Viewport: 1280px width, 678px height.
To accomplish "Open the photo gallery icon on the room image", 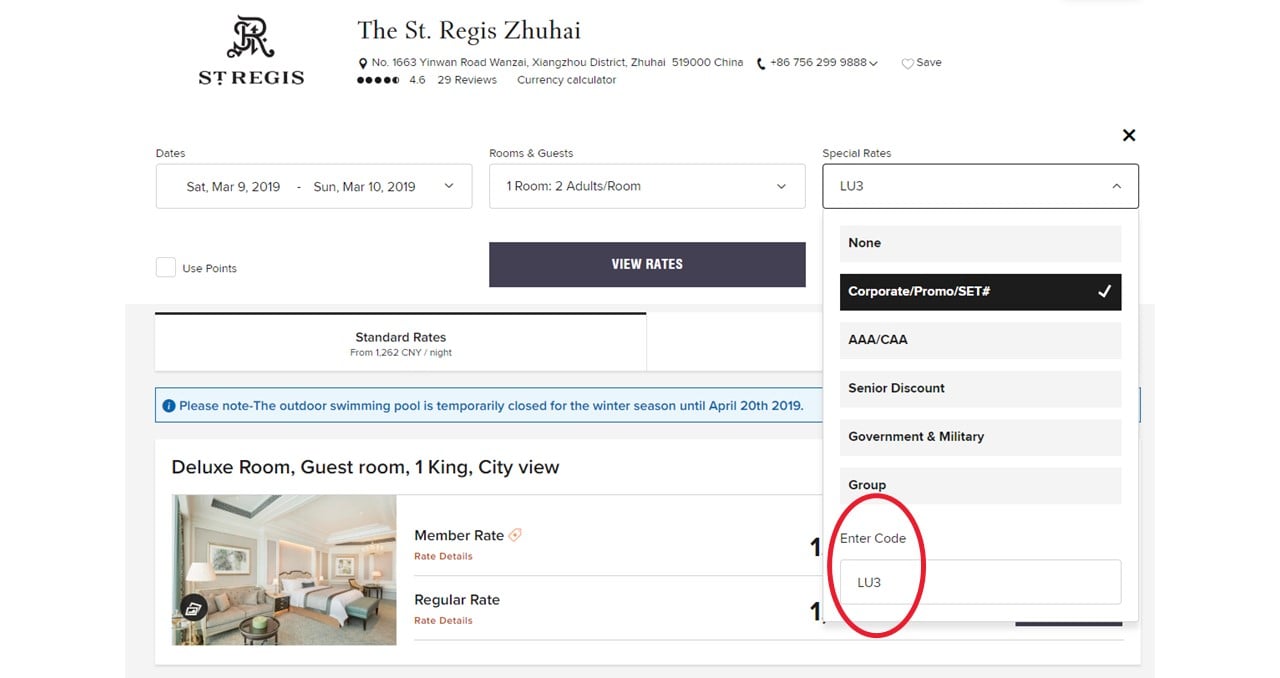I will (x=194, y=607).
